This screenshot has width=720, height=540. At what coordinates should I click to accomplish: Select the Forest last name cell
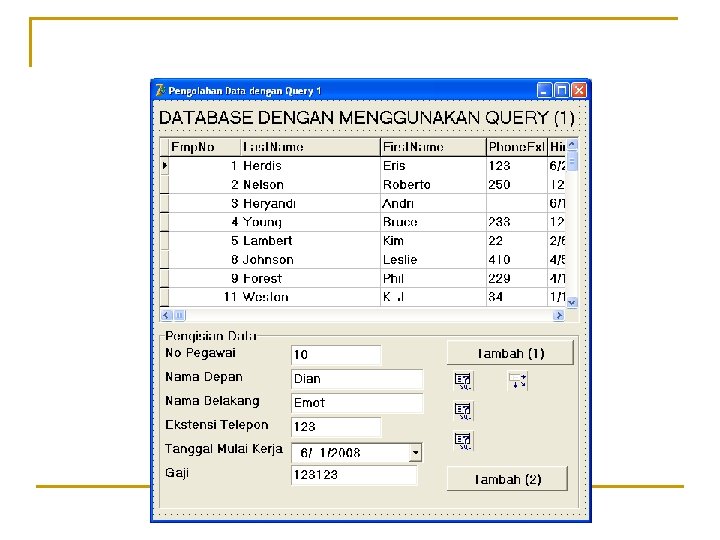point(310,279)
